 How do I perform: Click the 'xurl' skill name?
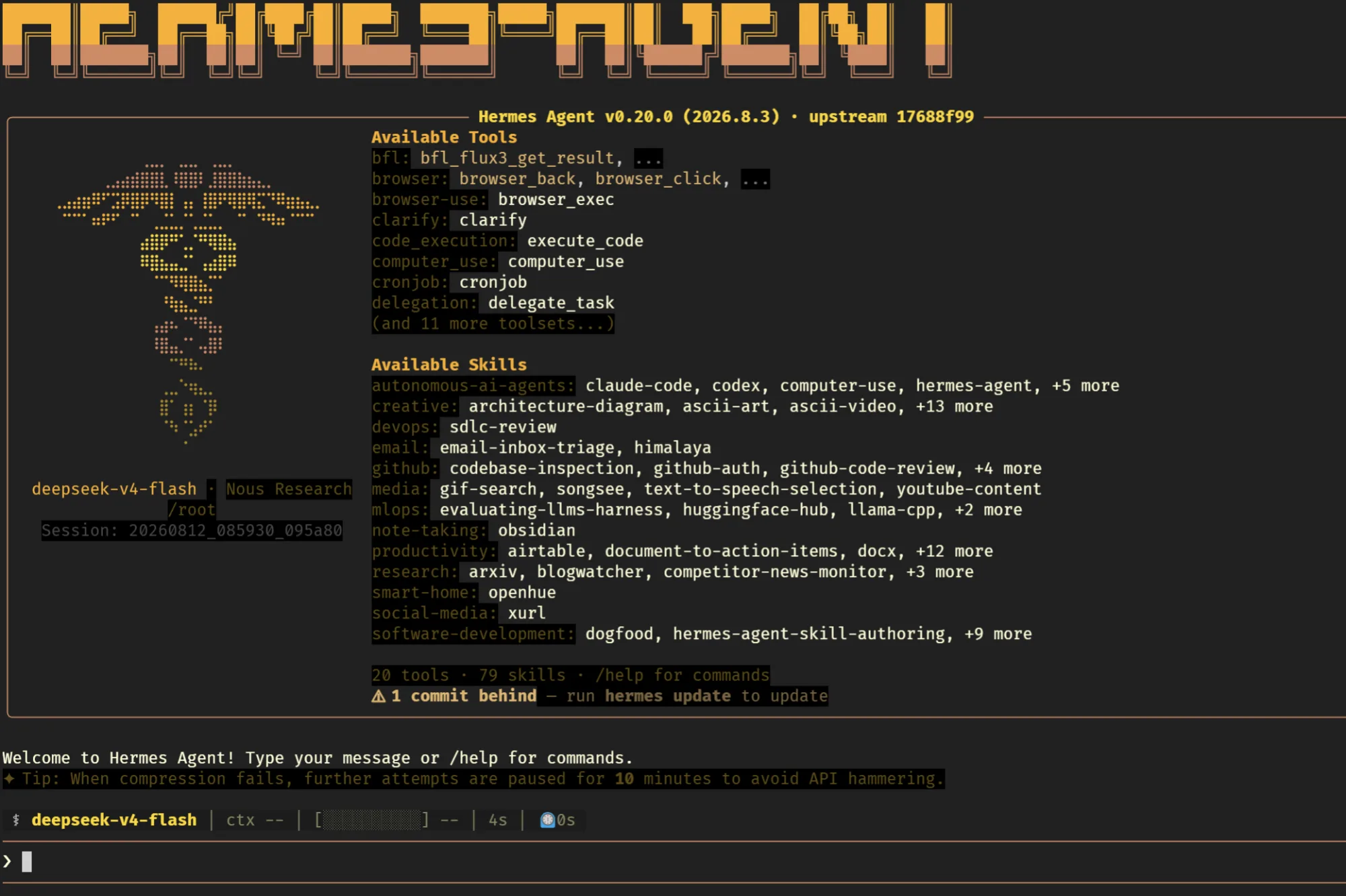pyautogui.click(x=526, y=613)
